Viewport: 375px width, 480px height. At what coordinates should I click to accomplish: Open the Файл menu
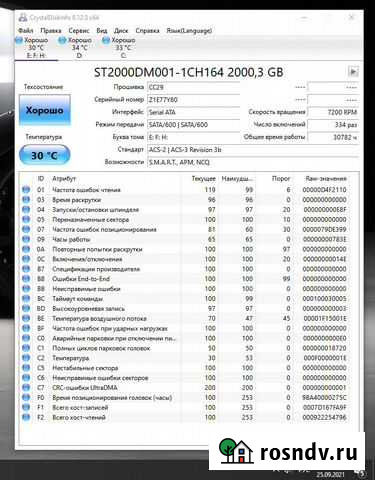coord(26,30)
